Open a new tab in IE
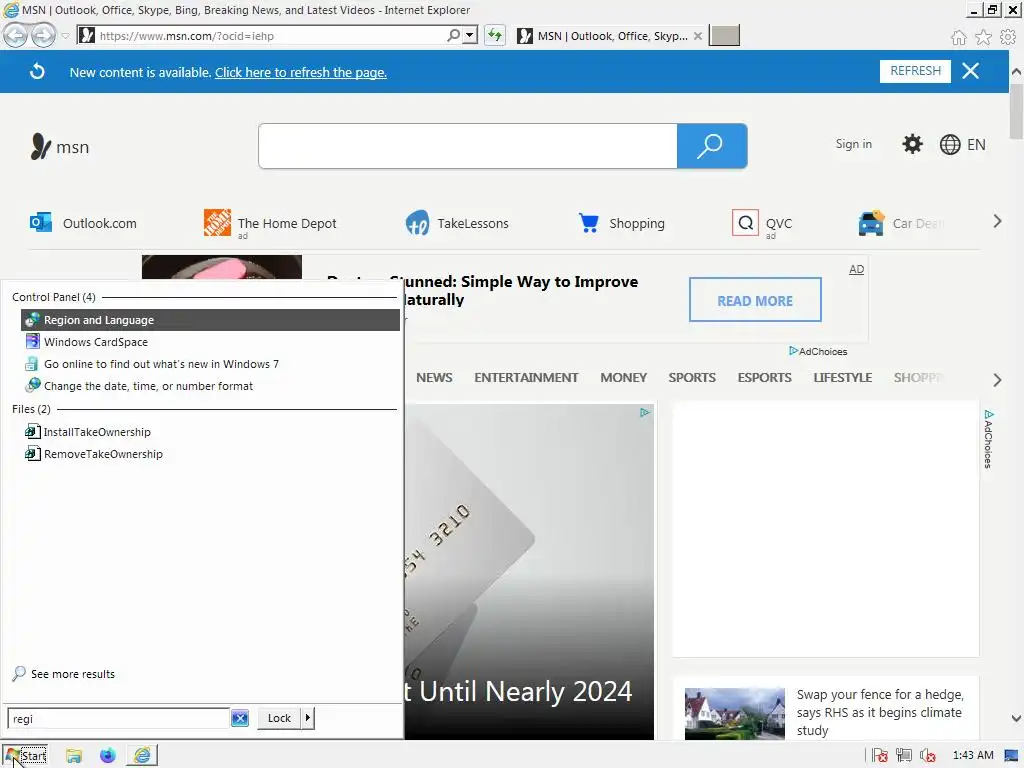This screenshot has height=768, width=1024. click(x=724, y=35)
